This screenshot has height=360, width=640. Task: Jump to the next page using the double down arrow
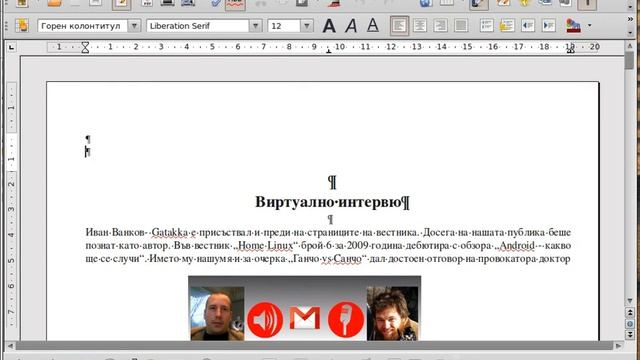tap(630, 334)
